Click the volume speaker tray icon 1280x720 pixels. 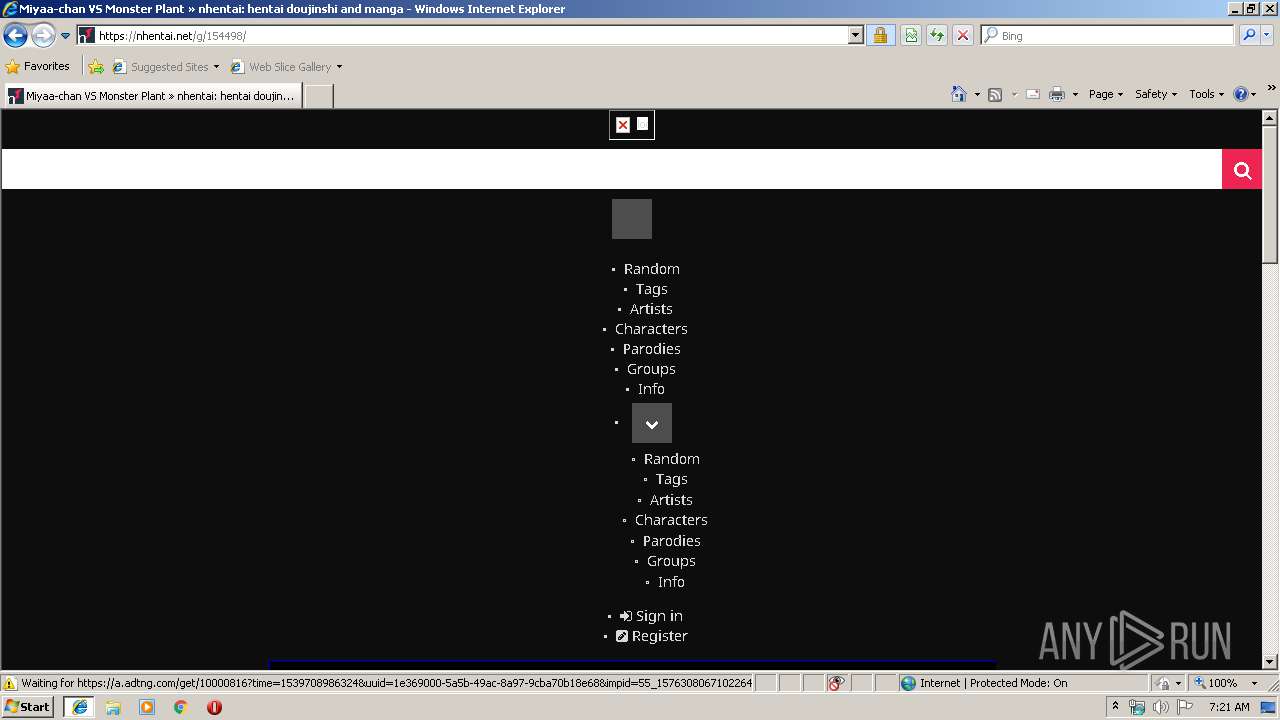click(x=1160, y=707)
